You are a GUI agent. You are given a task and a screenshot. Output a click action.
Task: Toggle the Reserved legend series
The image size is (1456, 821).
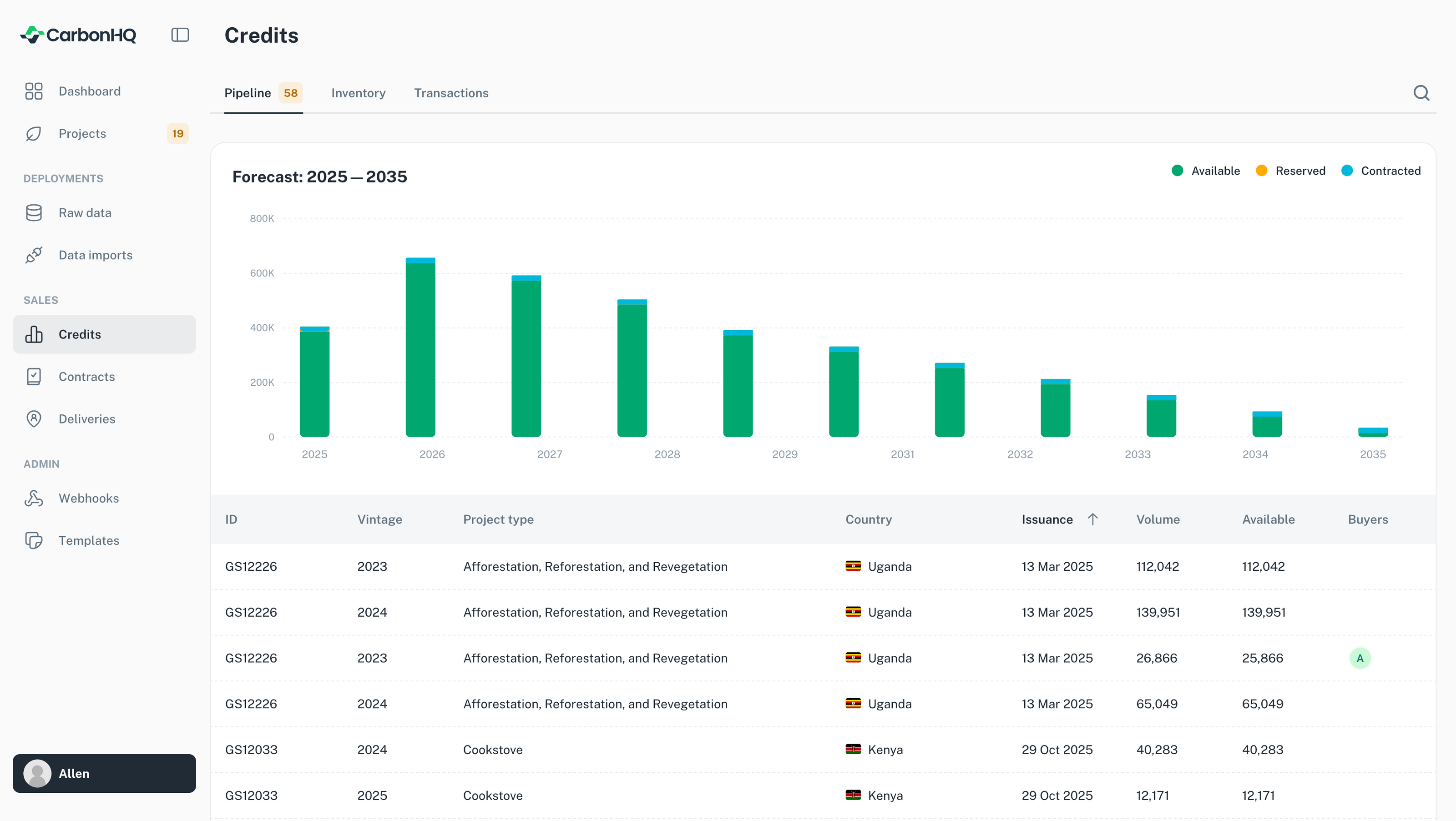coord(1291,171)
